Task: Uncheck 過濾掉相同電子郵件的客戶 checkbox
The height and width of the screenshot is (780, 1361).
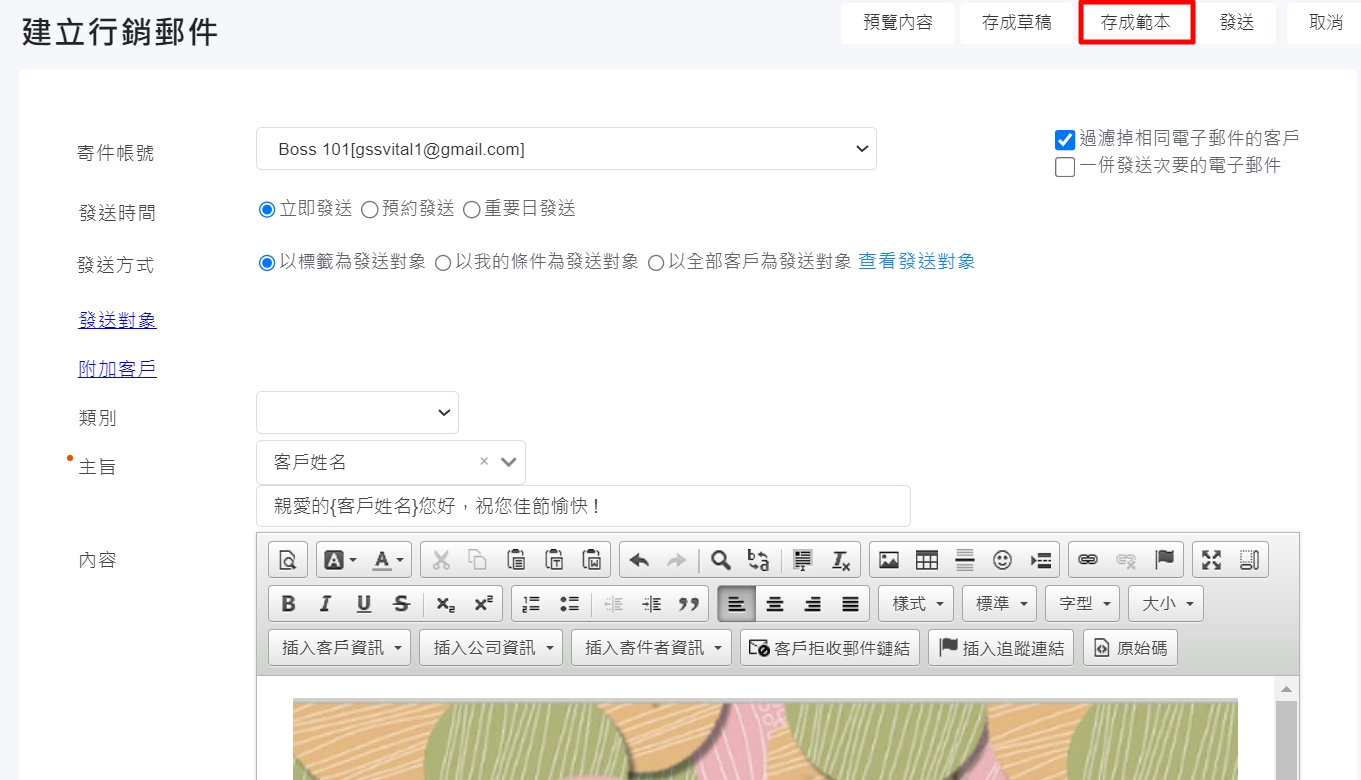Action: 1065,140
